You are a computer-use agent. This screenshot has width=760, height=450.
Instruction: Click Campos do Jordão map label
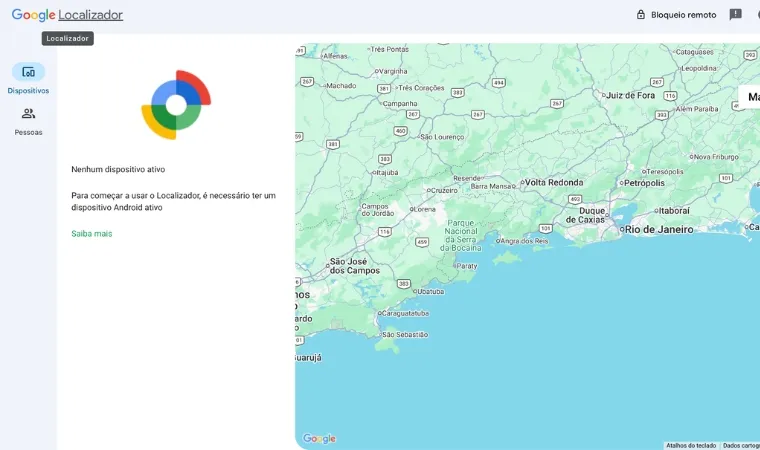pos(378,209)
